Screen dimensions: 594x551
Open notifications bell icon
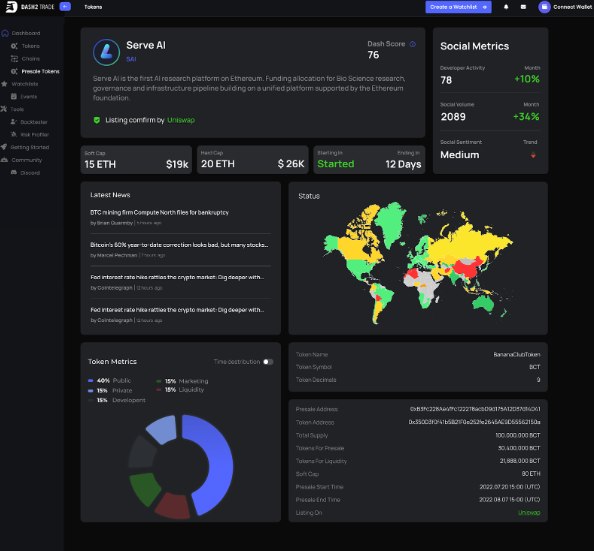[x=506, y=7]
